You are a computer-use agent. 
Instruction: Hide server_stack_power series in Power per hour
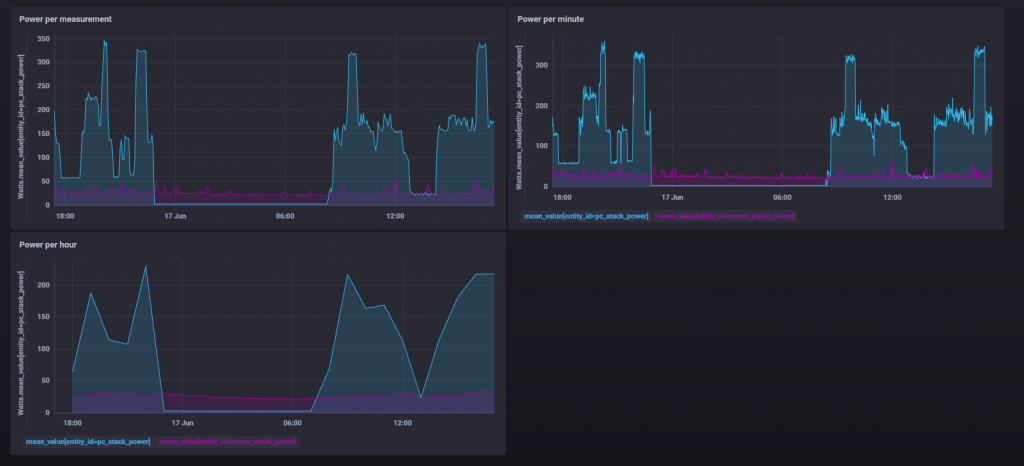pyautogui.click(x=228, y=441)
